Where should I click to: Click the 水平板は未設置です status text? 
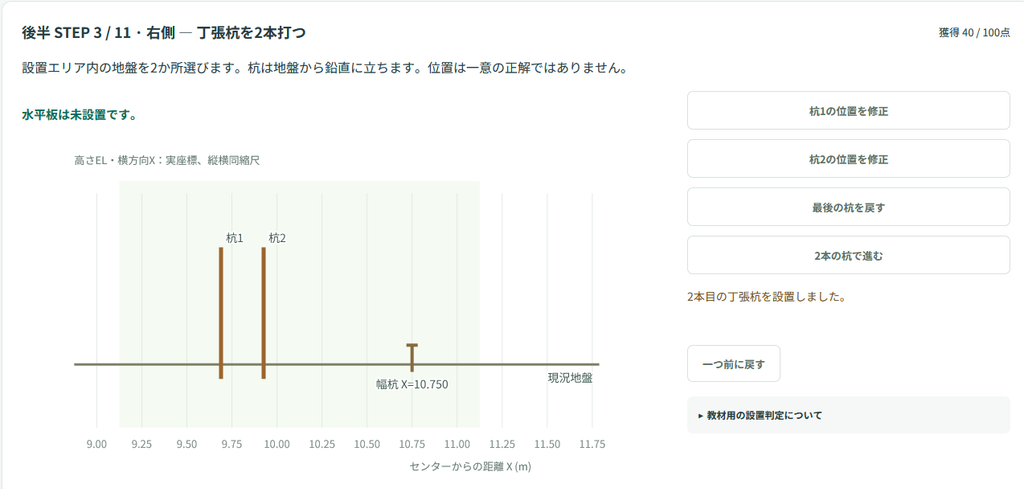coord(79,115)
